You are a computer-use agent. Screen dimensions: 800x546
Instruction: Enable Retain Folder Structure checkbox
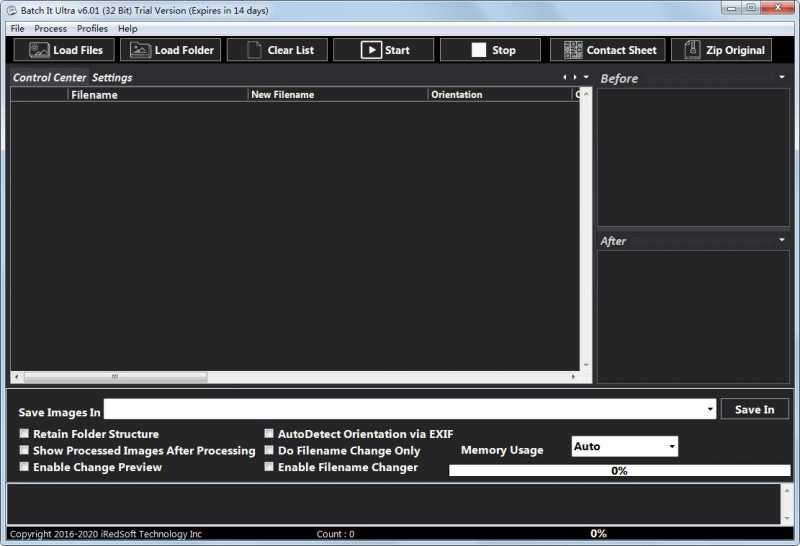click(24, 434)
